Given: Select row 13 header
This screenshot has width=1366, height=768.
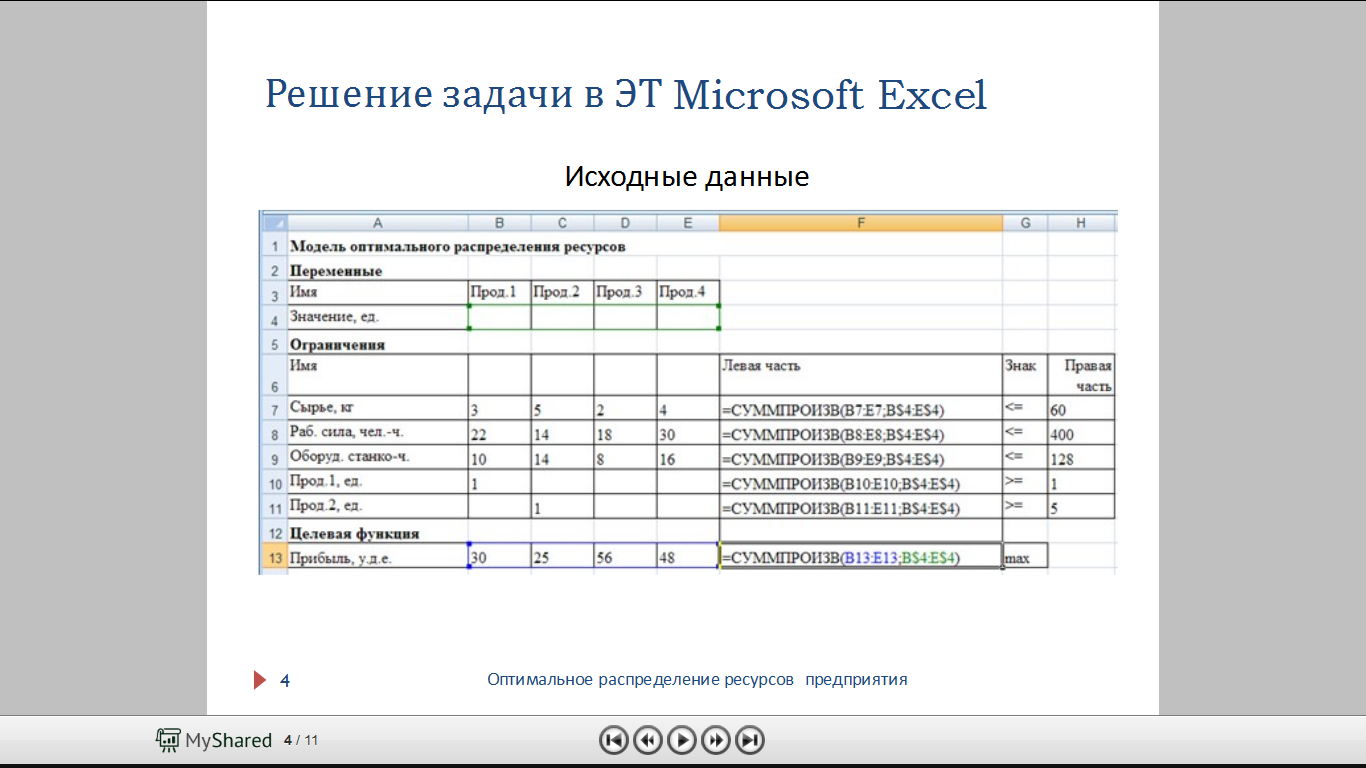Looking at the screenshot, I should tap(273, 557).
